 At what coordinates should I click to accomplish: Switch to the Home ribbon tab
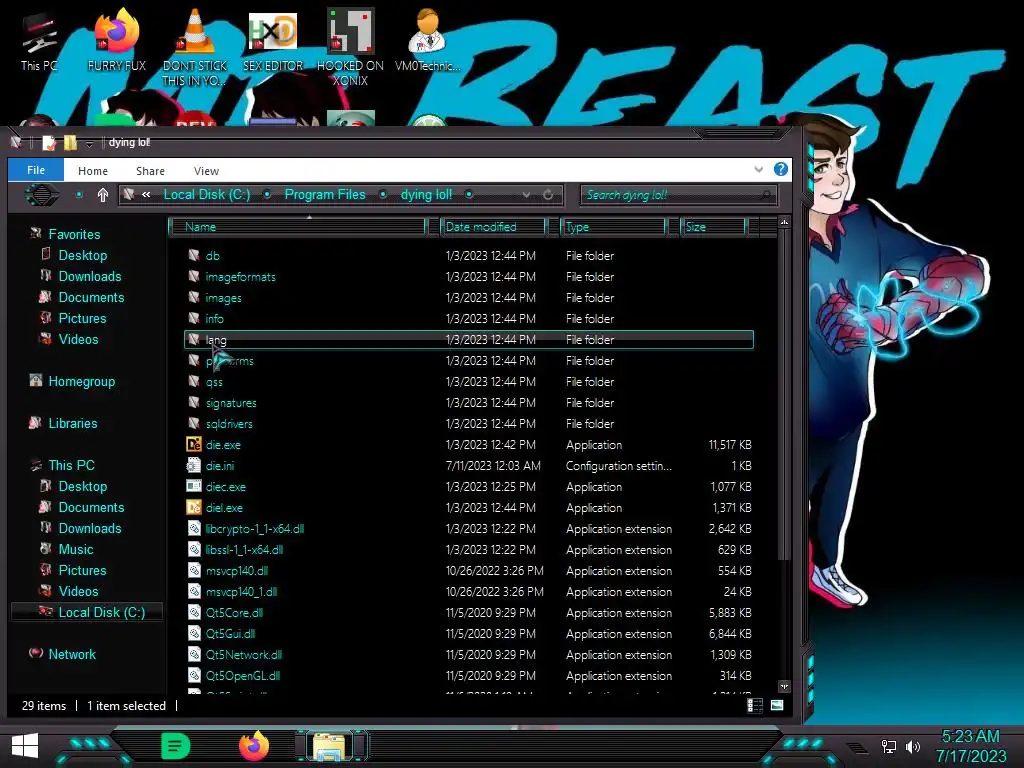coord(93,171)
